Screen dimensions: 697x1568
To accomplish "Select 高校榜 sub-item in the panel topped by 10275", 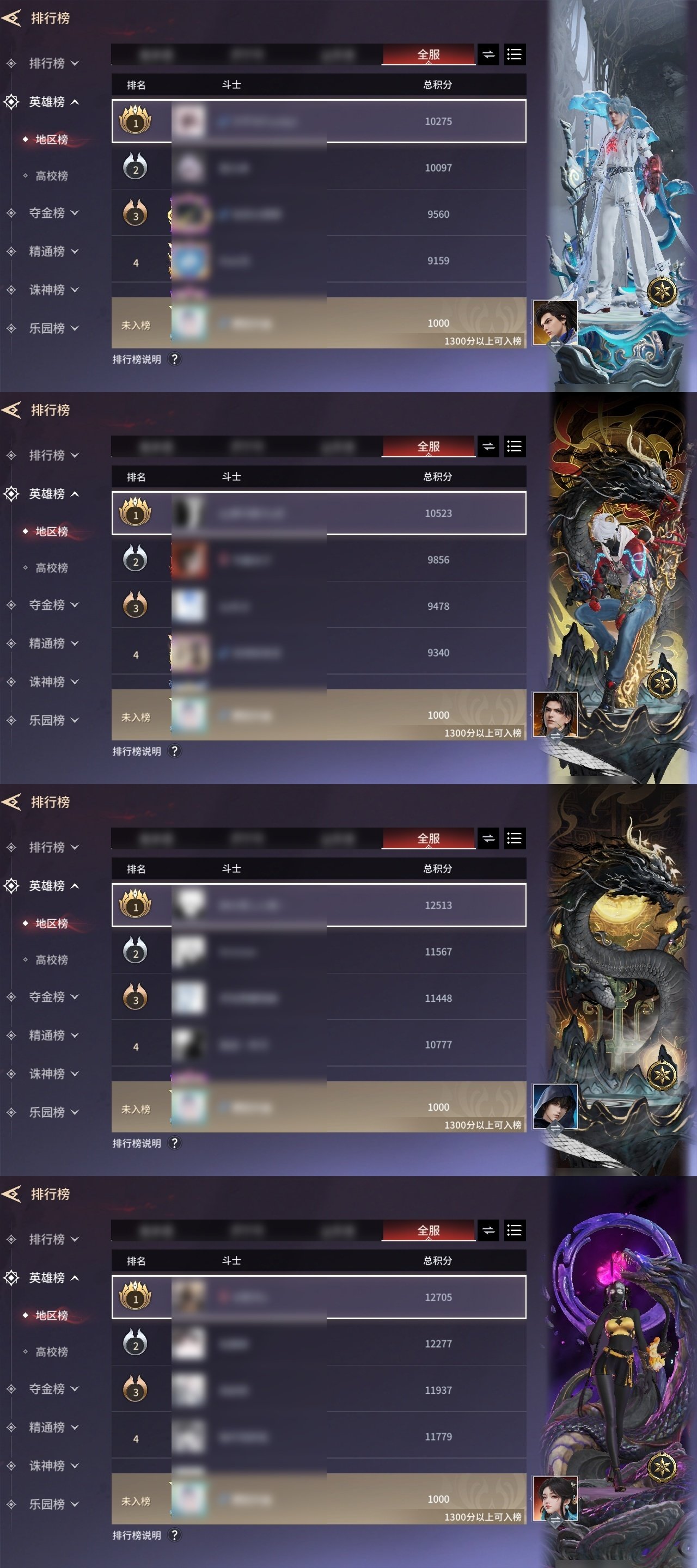I will coord(52,176).
